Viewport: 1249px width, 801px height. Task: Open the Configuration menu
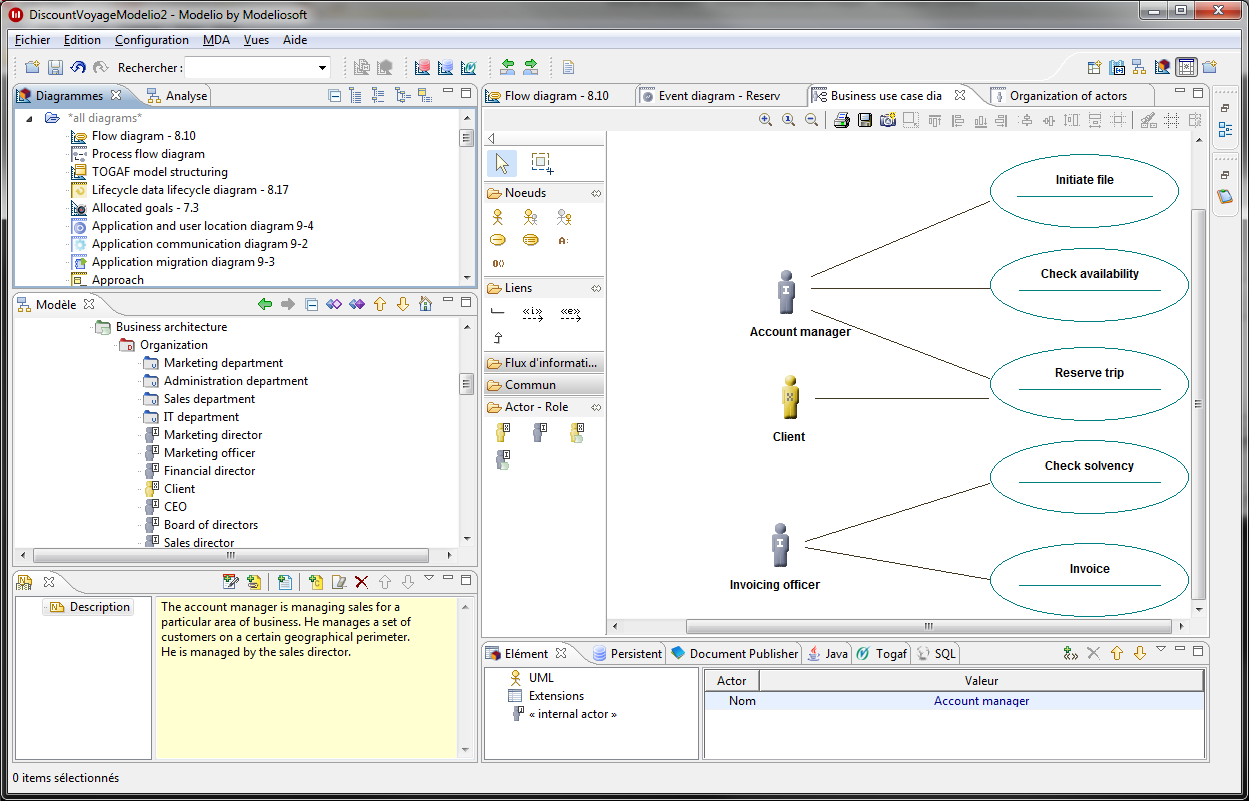152,40
